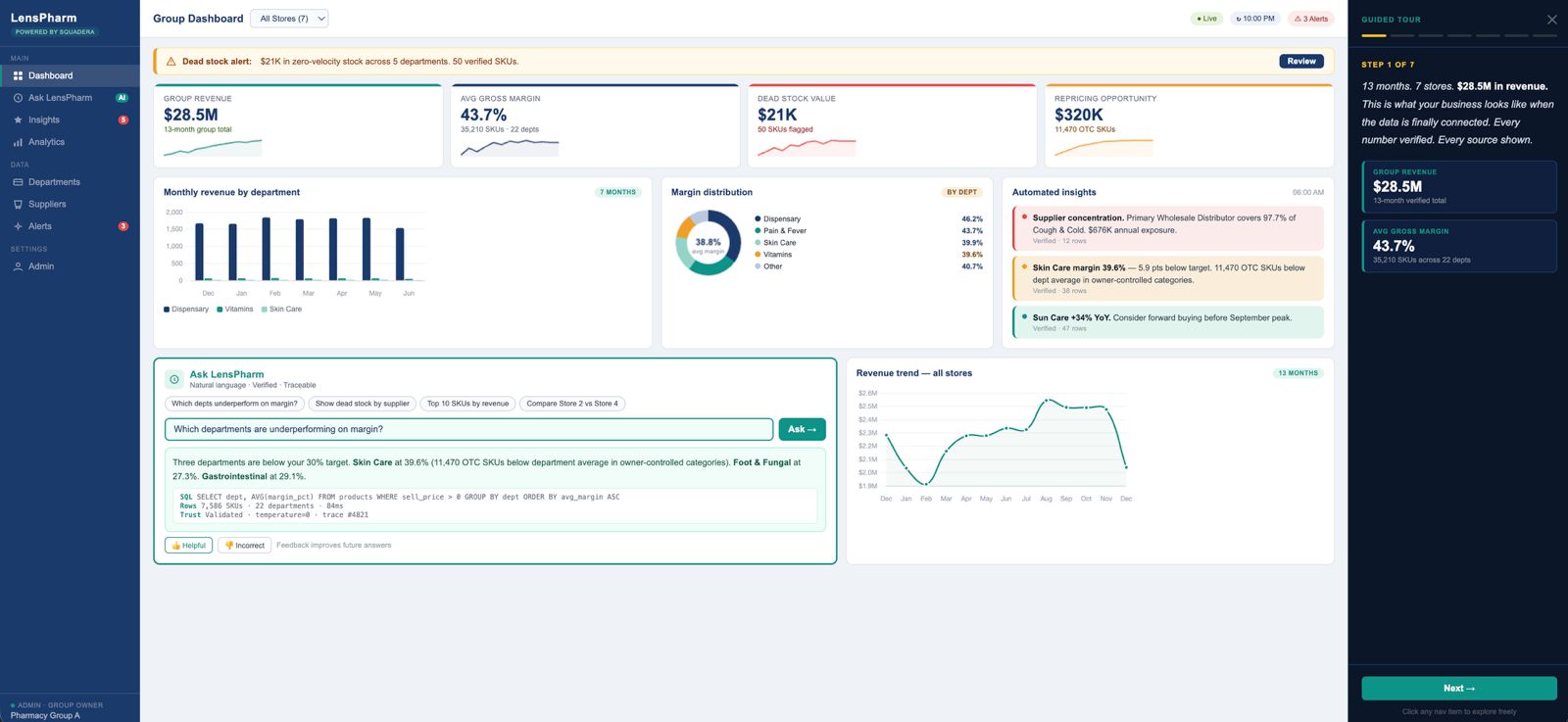Click the Departments icon in sidebar

pyautogui.click(x=18, y=182)
